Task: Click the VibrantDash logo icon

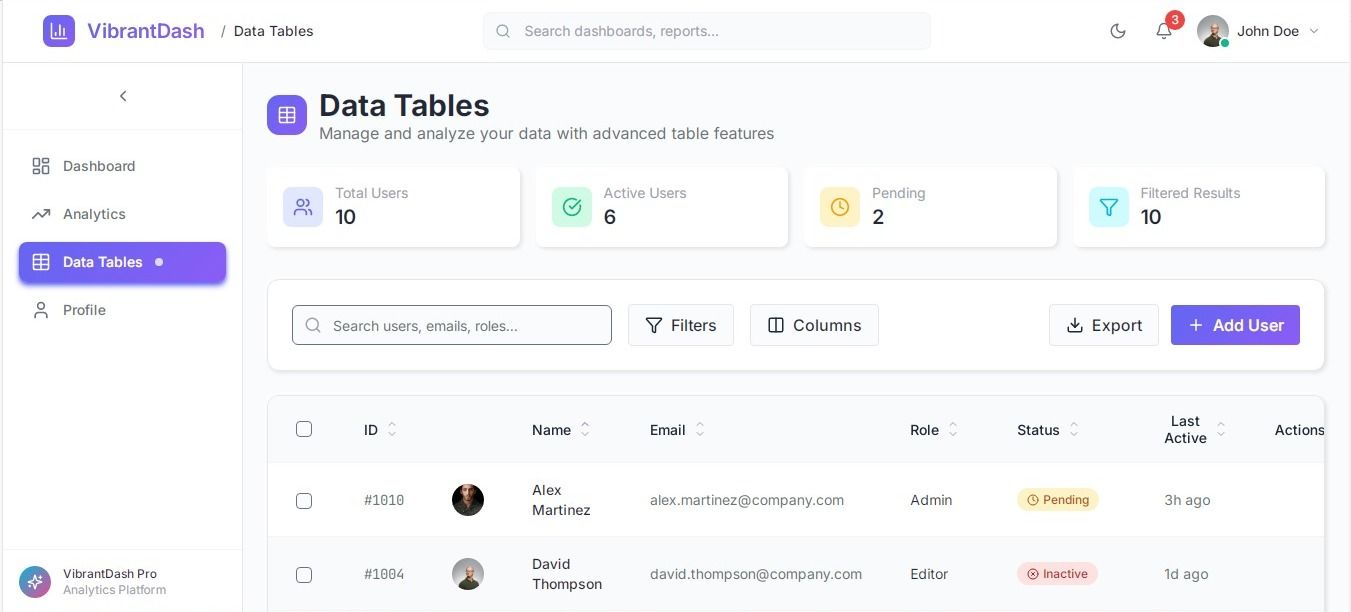Action: click(x=59, y=31)
